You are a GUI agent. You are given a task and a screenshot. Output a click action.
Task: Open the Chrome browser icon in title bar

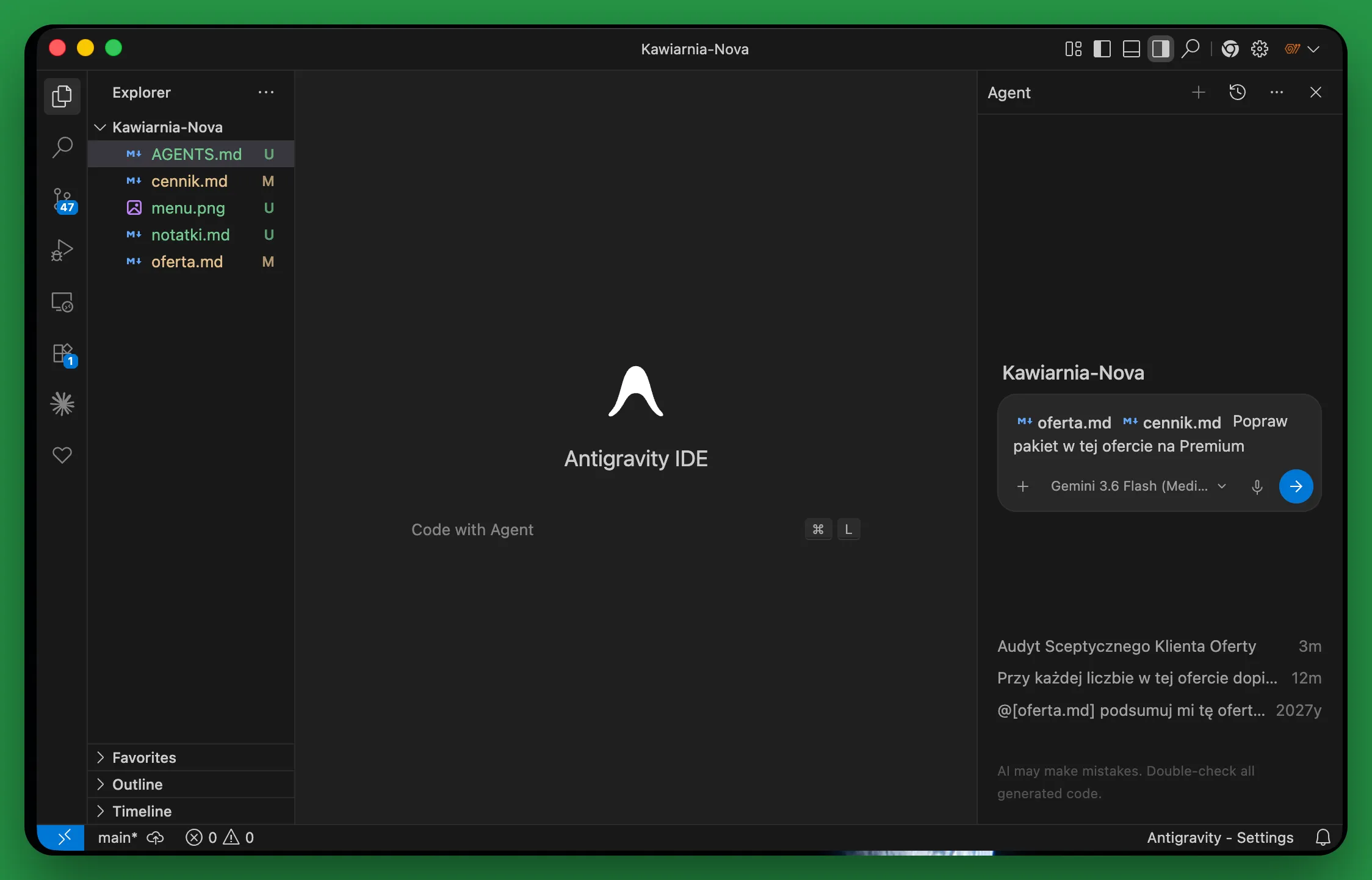(1230, 49)
